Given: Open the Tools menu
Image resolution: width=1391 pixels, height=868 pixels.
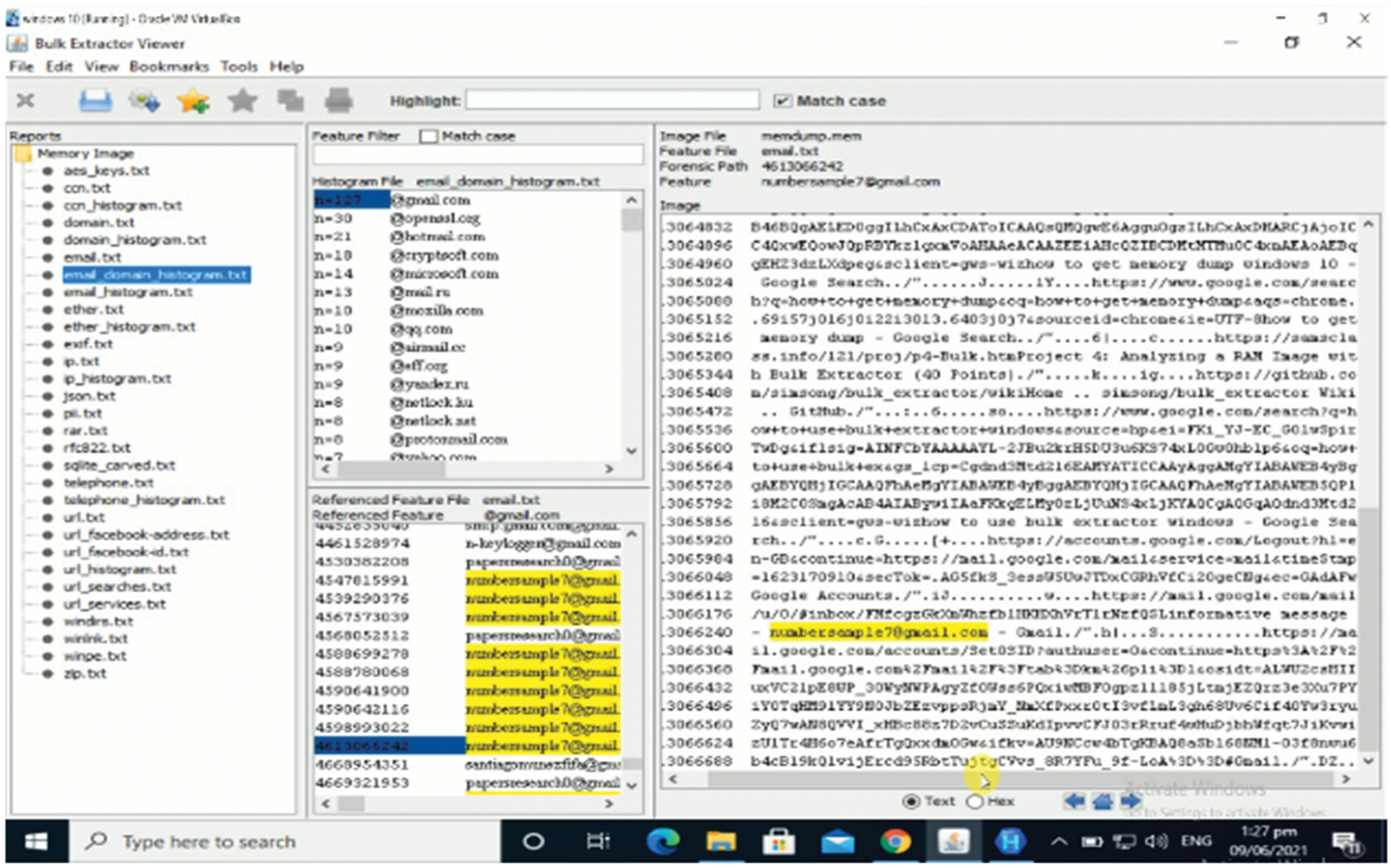Looking at the screenshot, I should coord(238,67).
